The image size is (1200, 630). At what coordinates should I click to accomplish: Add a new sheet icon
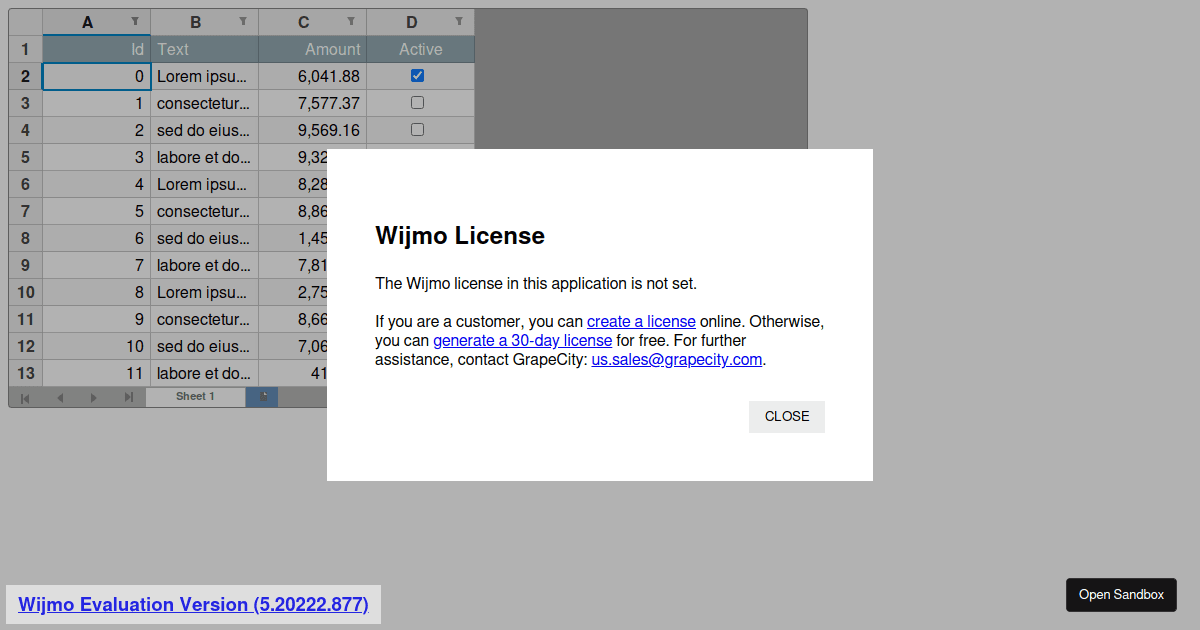coord(263,397)
